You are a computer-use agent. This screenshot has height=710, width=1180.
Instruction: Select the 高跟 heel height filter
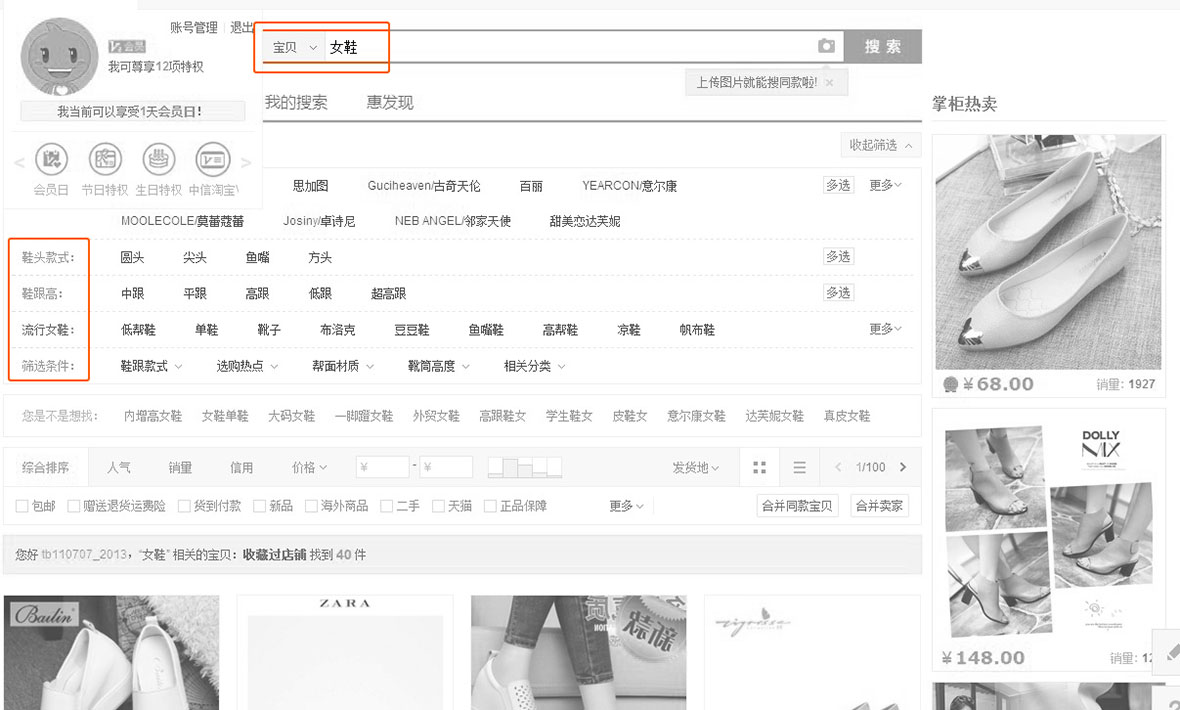(x=257, y=294)
